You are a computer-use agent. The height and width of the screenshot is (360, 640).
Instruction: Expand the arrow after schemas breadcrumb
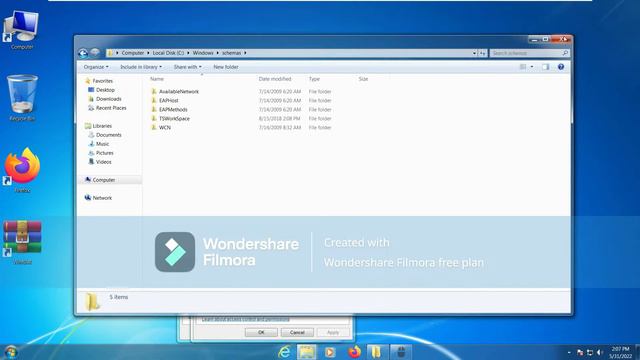click(245, 53)
